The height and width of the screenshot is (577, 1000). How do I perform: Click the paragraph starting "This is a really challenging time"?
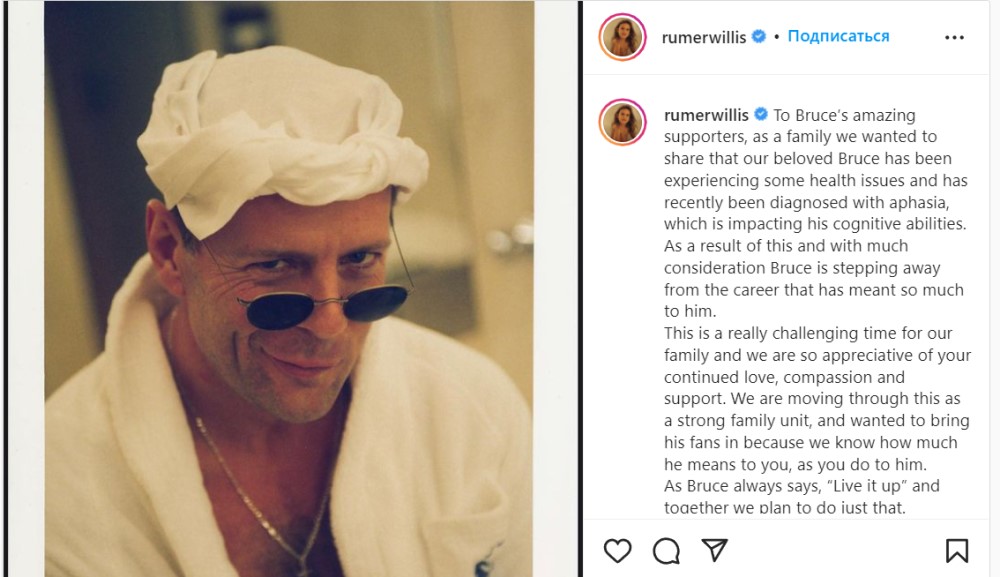tap(808, 333)
